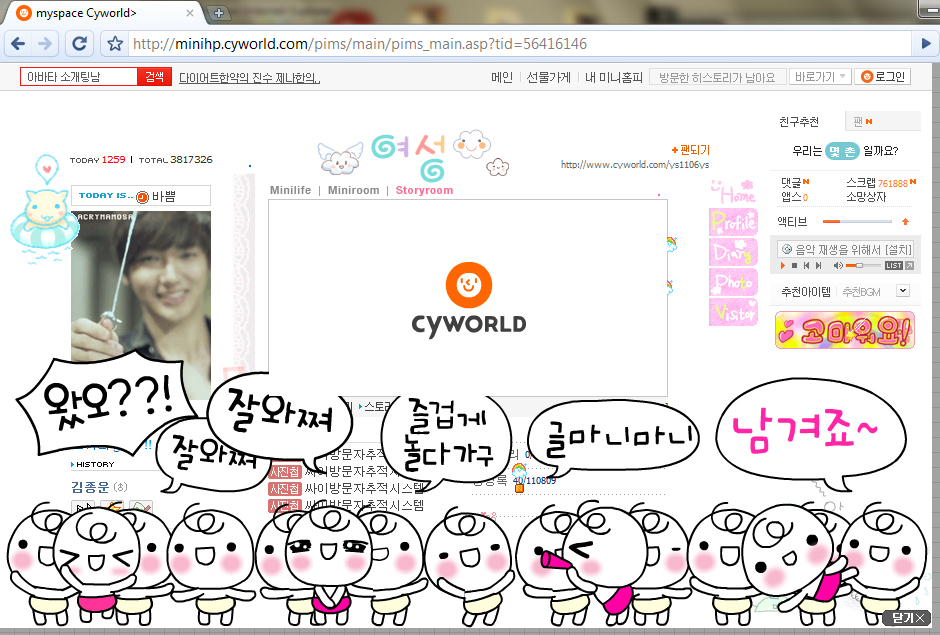Screen dimensions: 940x635
Task: Open the Home menu icon
Action: pos(733,191)
